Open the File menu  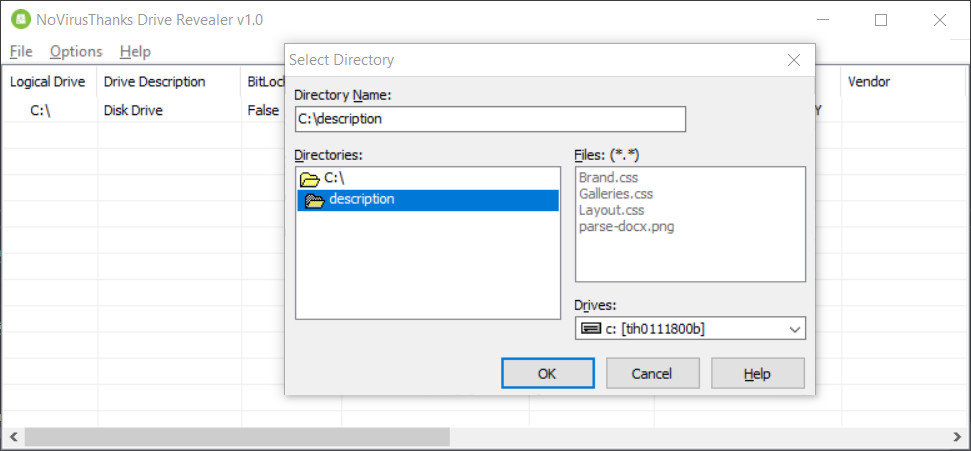tap(21, 51)
